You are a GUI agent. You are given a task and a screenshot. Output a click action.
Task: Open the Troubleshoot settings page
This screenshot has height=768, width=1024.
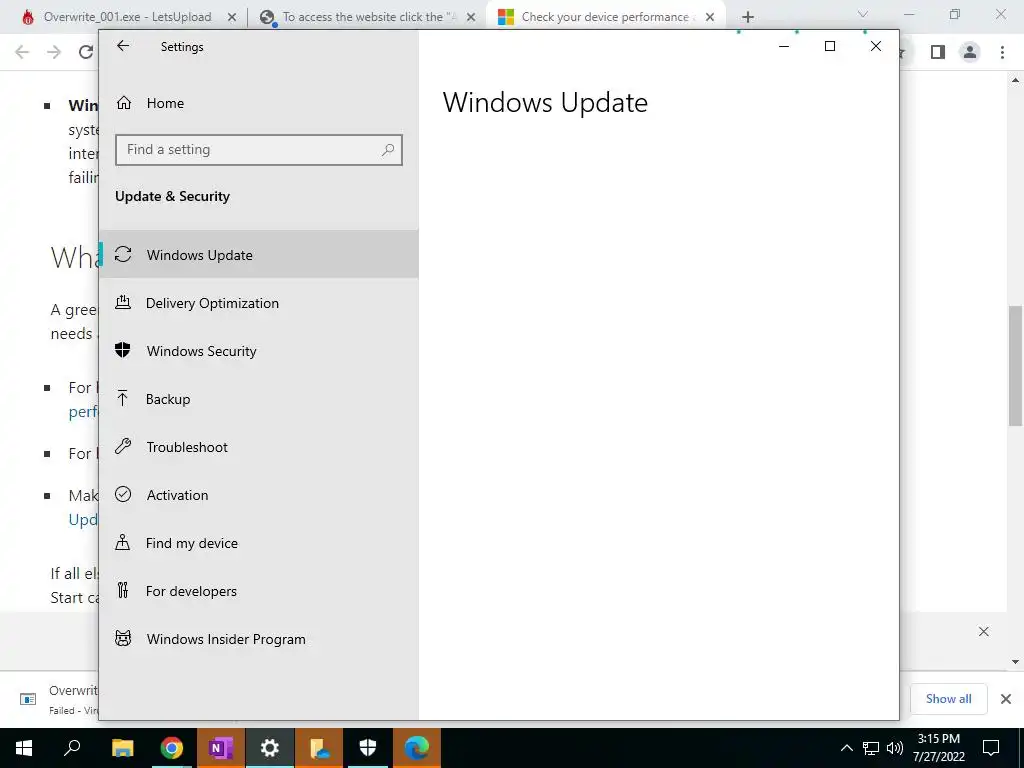[x=259, y=447]
